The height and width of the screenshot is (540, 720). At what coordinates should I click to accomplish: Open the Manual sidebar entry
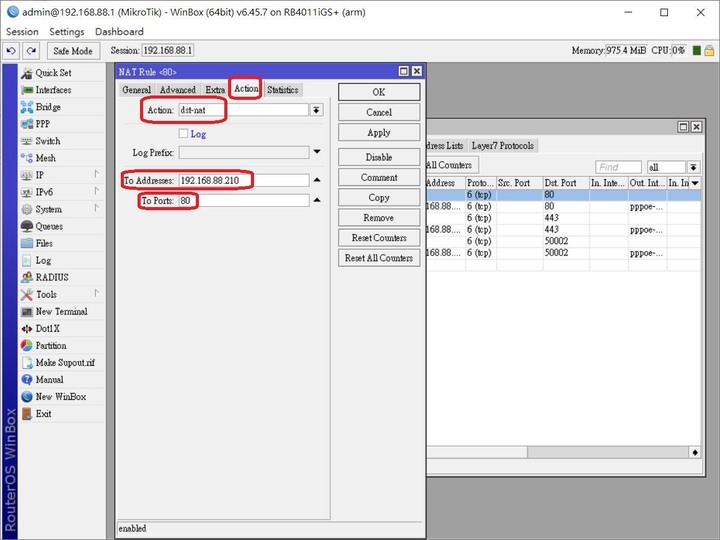point(62,380)
